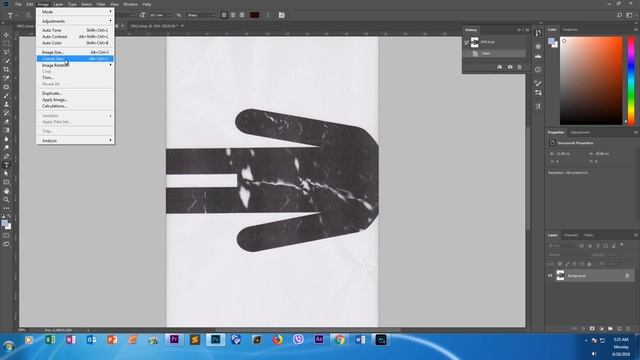This screenshot has height=360, width=640.
Task: Click the text color swatch in options bar
Action: tap(255, 15)
